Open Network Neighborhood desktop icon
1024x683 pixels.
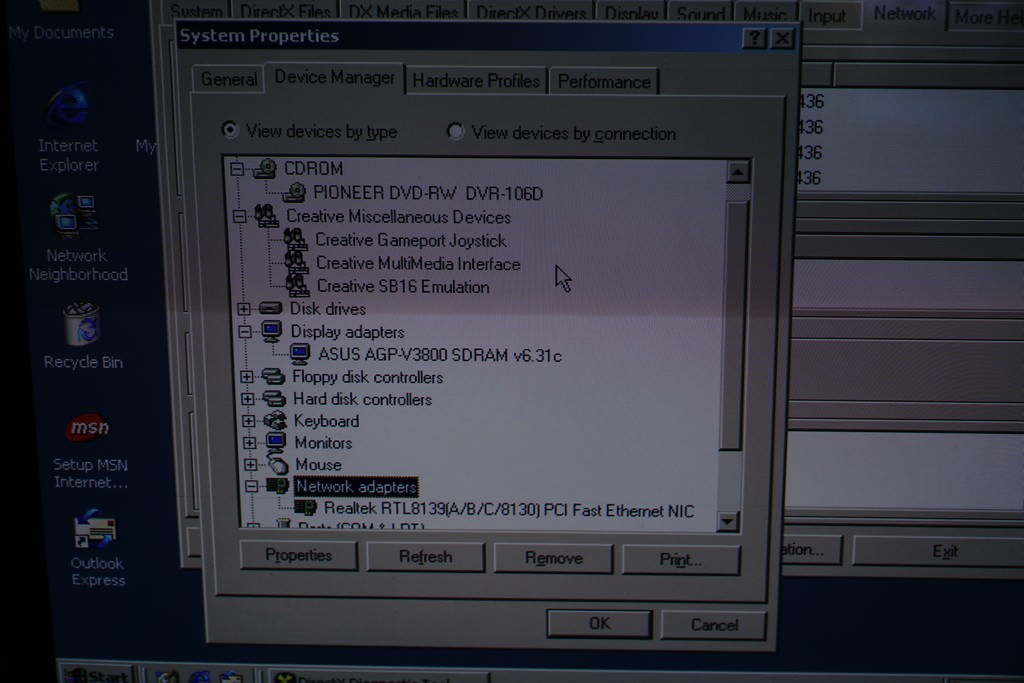click(74, 215)
